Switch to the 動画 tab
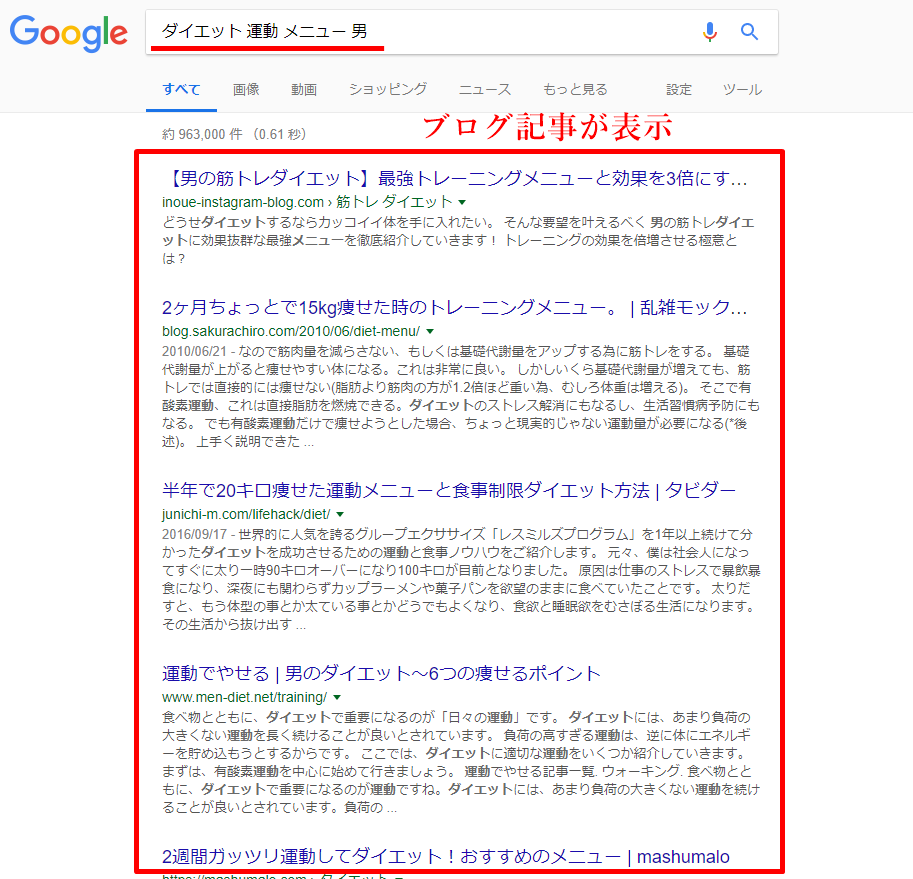The image size is (913, 879). point(304,89)
